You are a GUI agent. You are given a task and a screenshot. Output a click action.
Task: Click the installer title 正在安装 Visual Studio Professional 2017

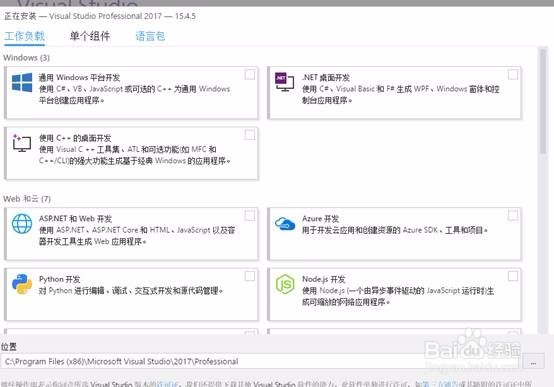100,16
